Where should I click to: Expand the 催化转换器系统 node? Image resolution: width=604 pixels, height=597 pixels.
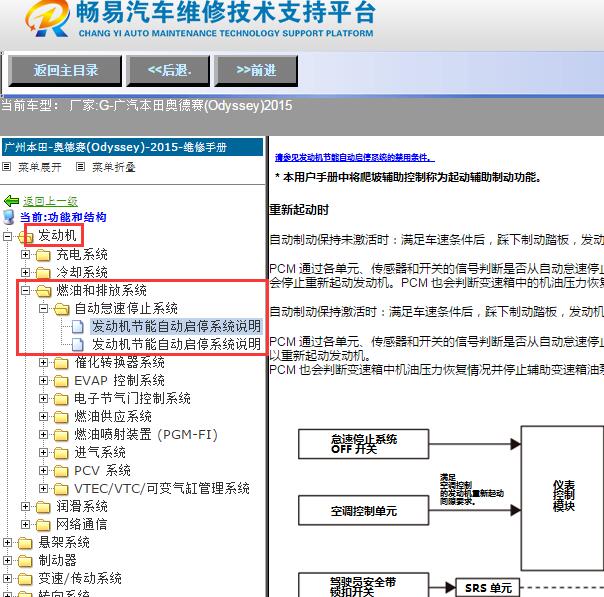44,362
